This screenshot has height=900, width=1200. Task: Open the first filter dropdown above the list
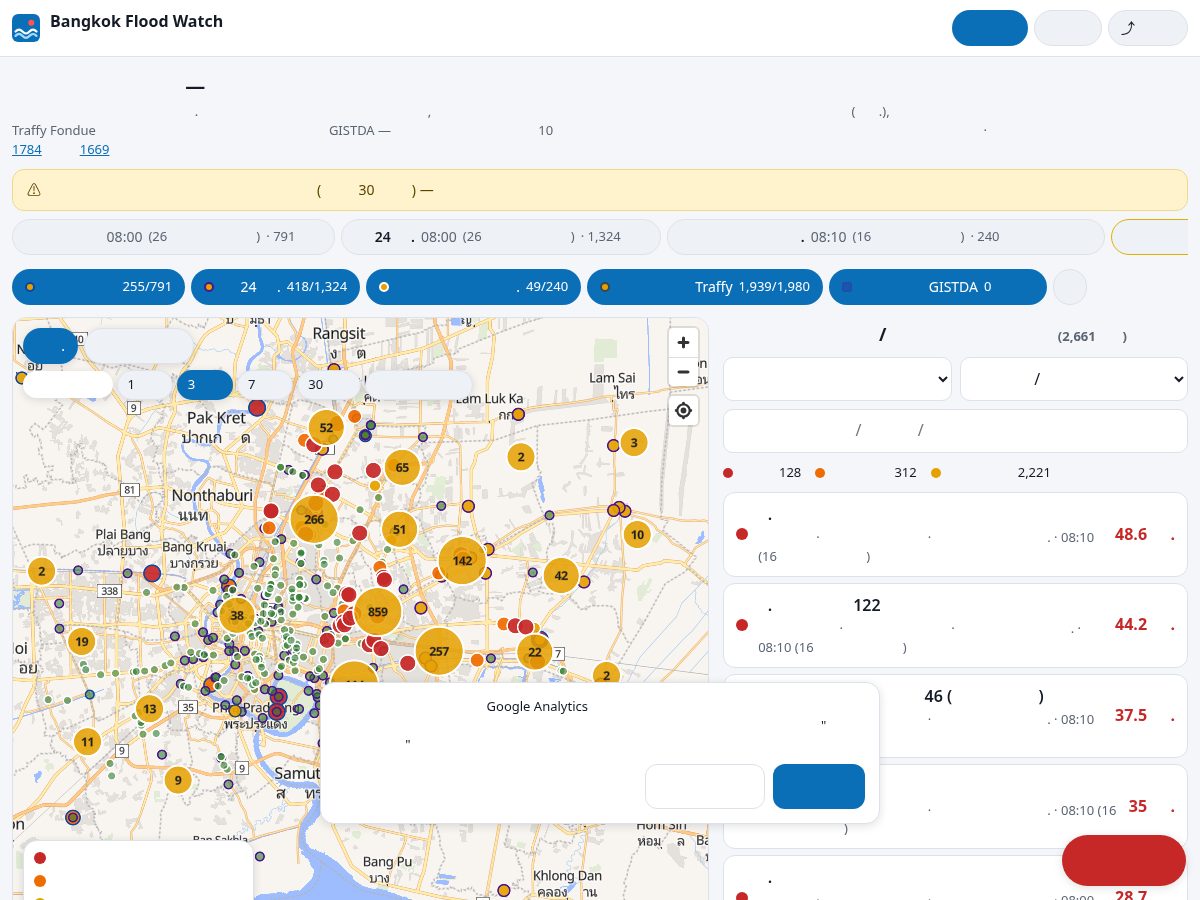click(x=837, y=379)
